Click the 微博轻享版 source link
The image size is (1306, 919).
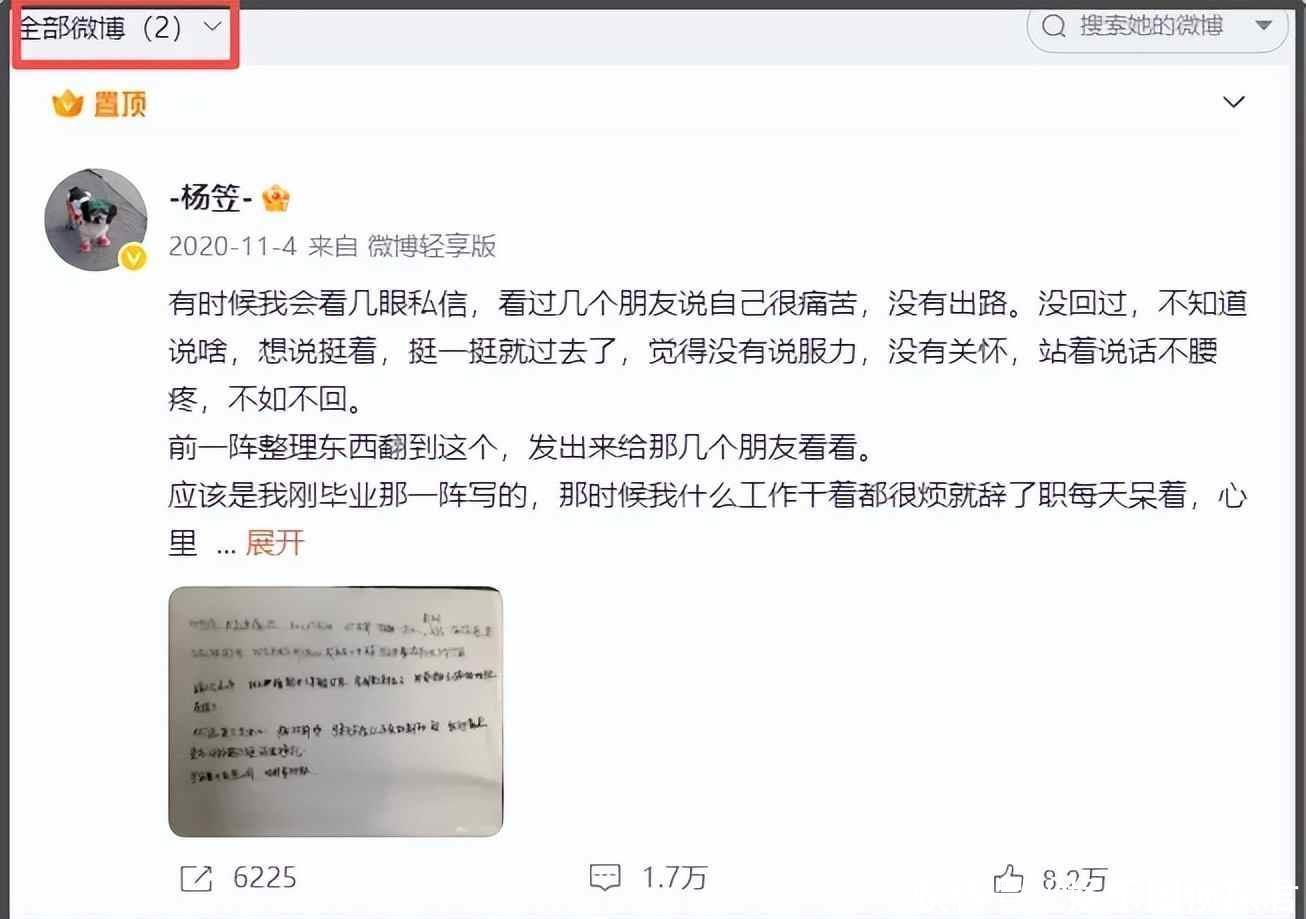[x=432, y=246]
